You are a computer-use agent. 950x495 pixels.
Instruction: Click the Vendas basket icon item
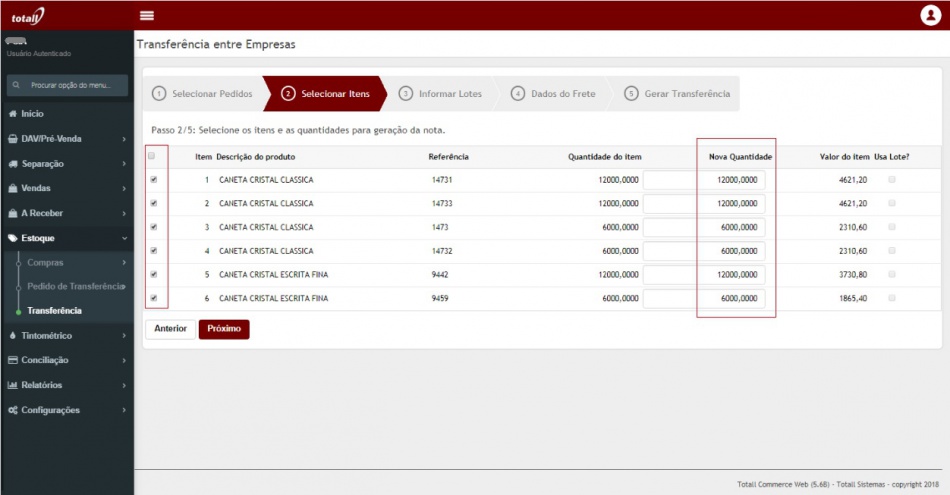coord(35,188)
